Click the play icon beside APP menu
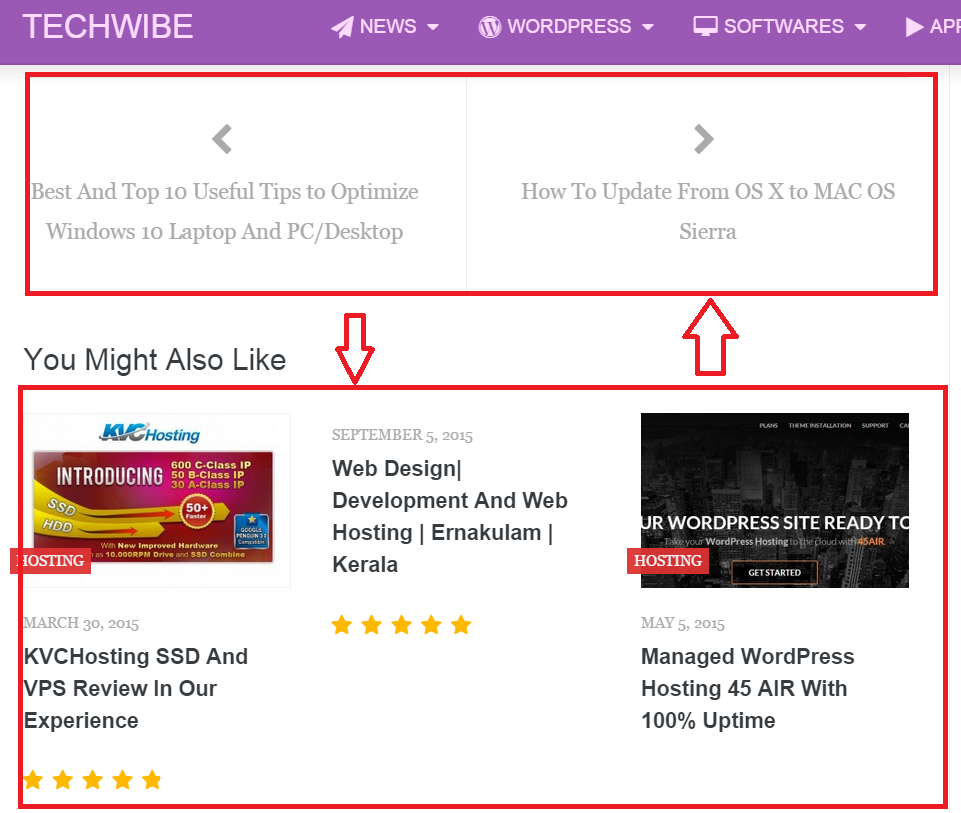Screen dimensions: 961x813 pyautogui.click(x=914, y=27)
